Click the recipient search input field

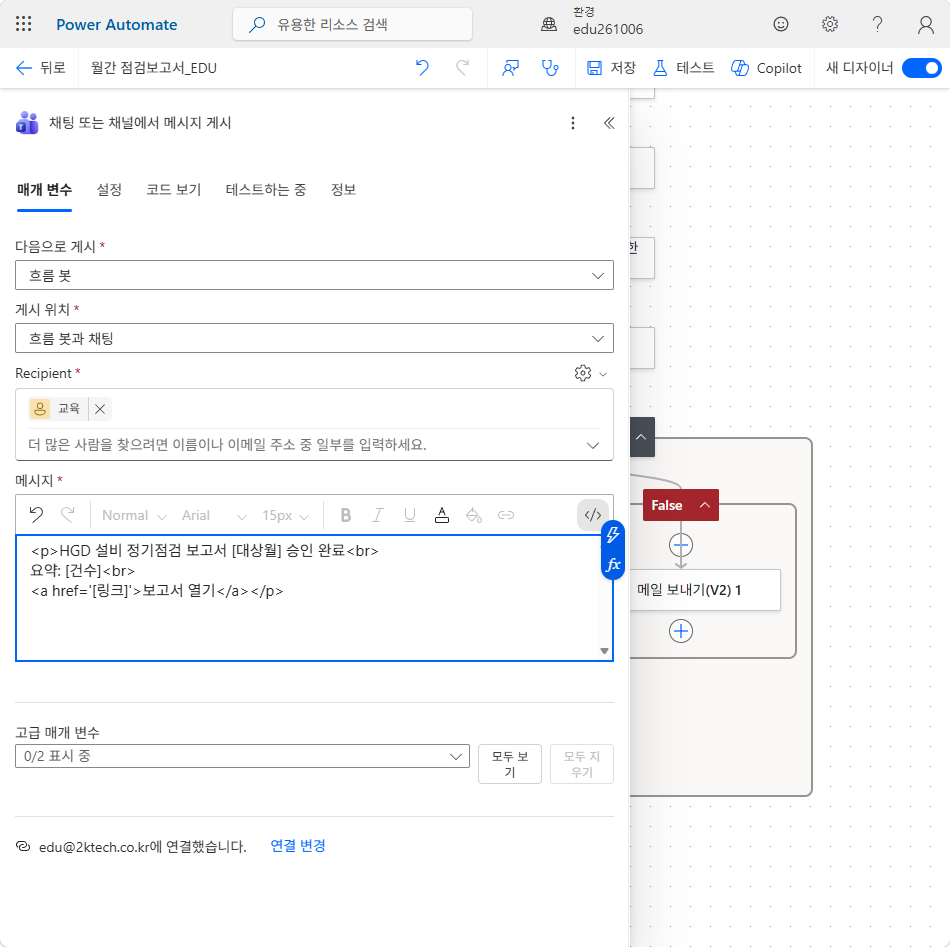coord(303,445)
